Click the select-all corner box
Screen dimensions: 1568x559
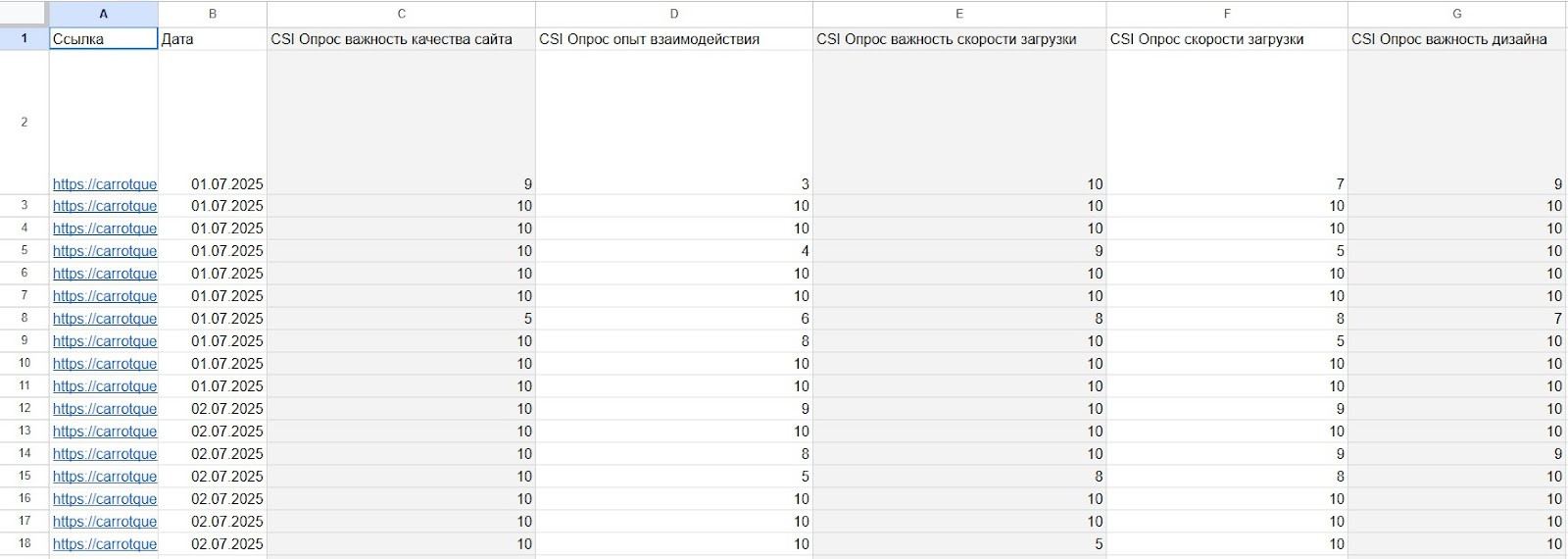[24, 14]
